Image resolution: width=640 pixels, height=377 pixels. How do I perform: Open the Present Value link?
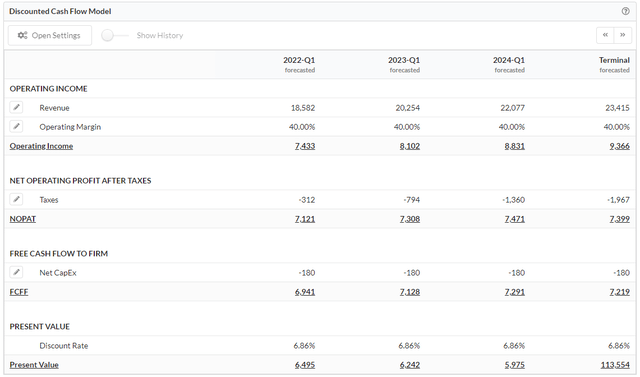click(x=34, y=365)
